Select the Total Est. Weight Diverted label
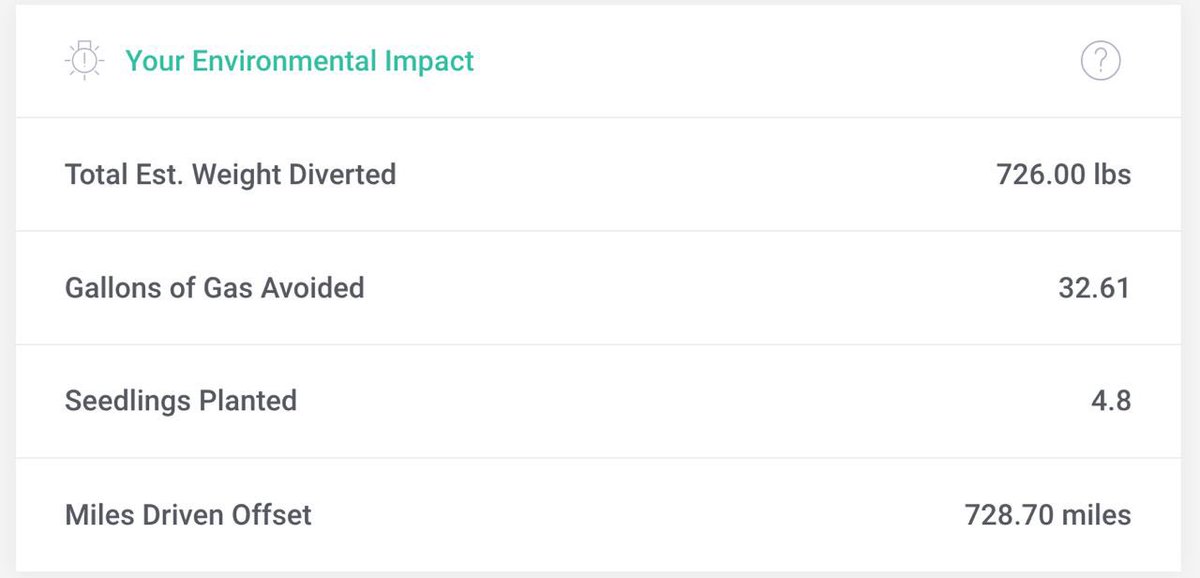1200x578 pixels. (230, 174)
